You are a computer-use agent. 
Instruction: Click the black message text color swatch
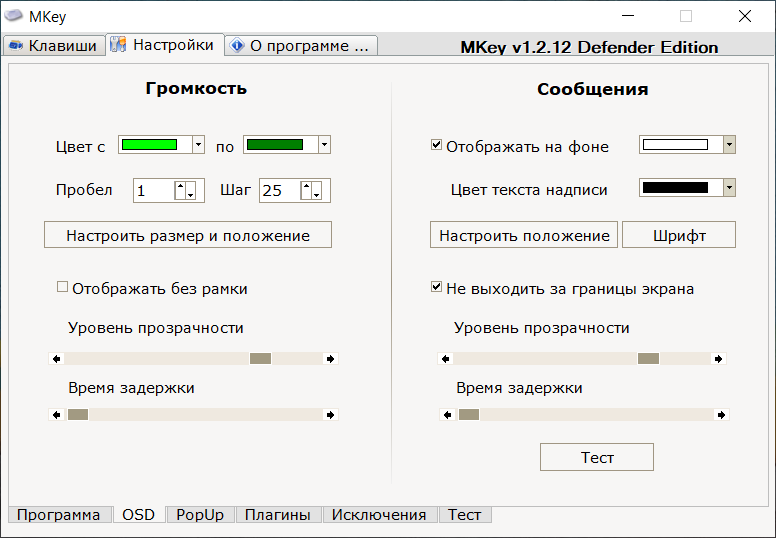pyautogui.click(x=675, y=188)
